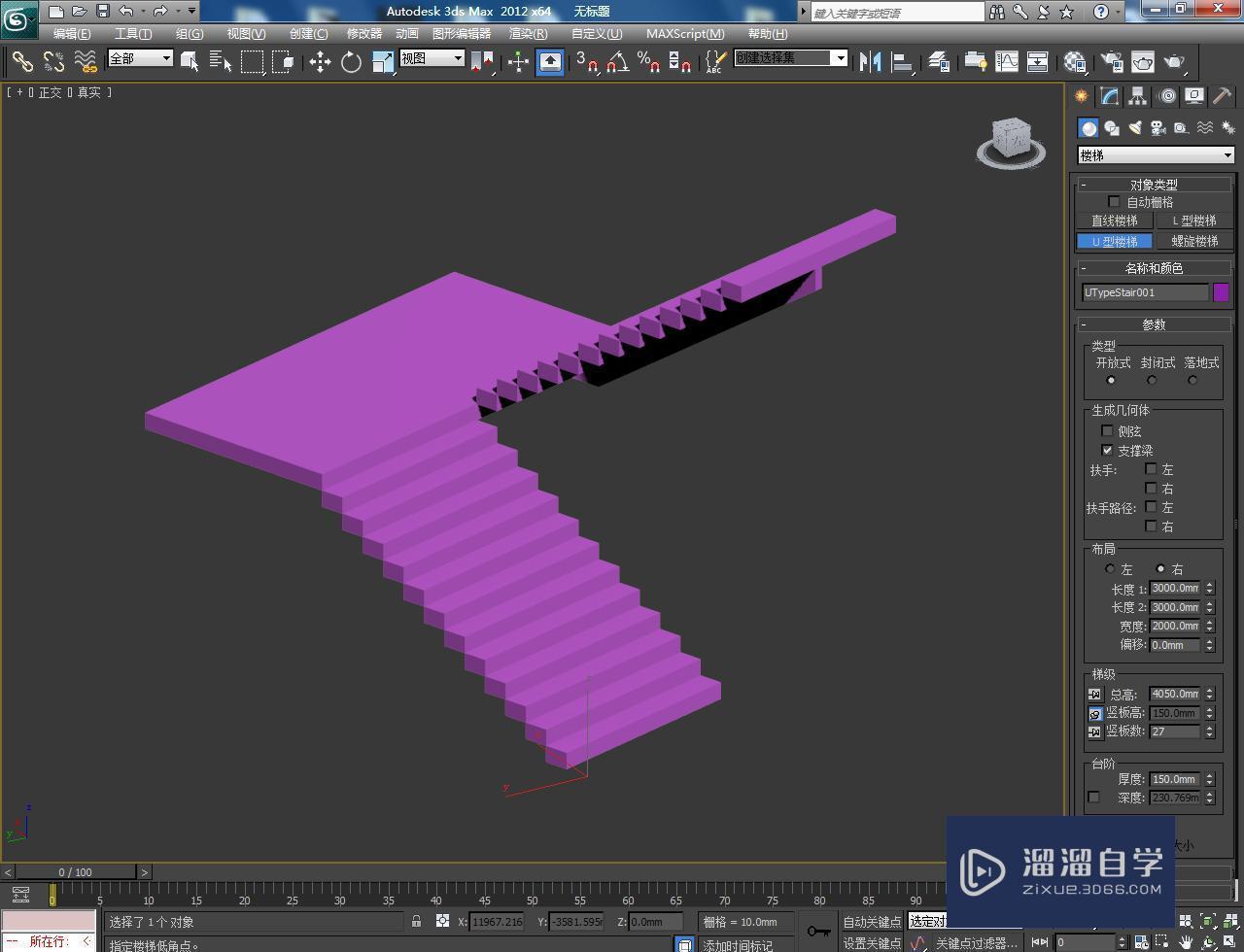Open the 图形编辑器 menu
The width and height of the screenshot is (1244, 952).
pos(462,33)
